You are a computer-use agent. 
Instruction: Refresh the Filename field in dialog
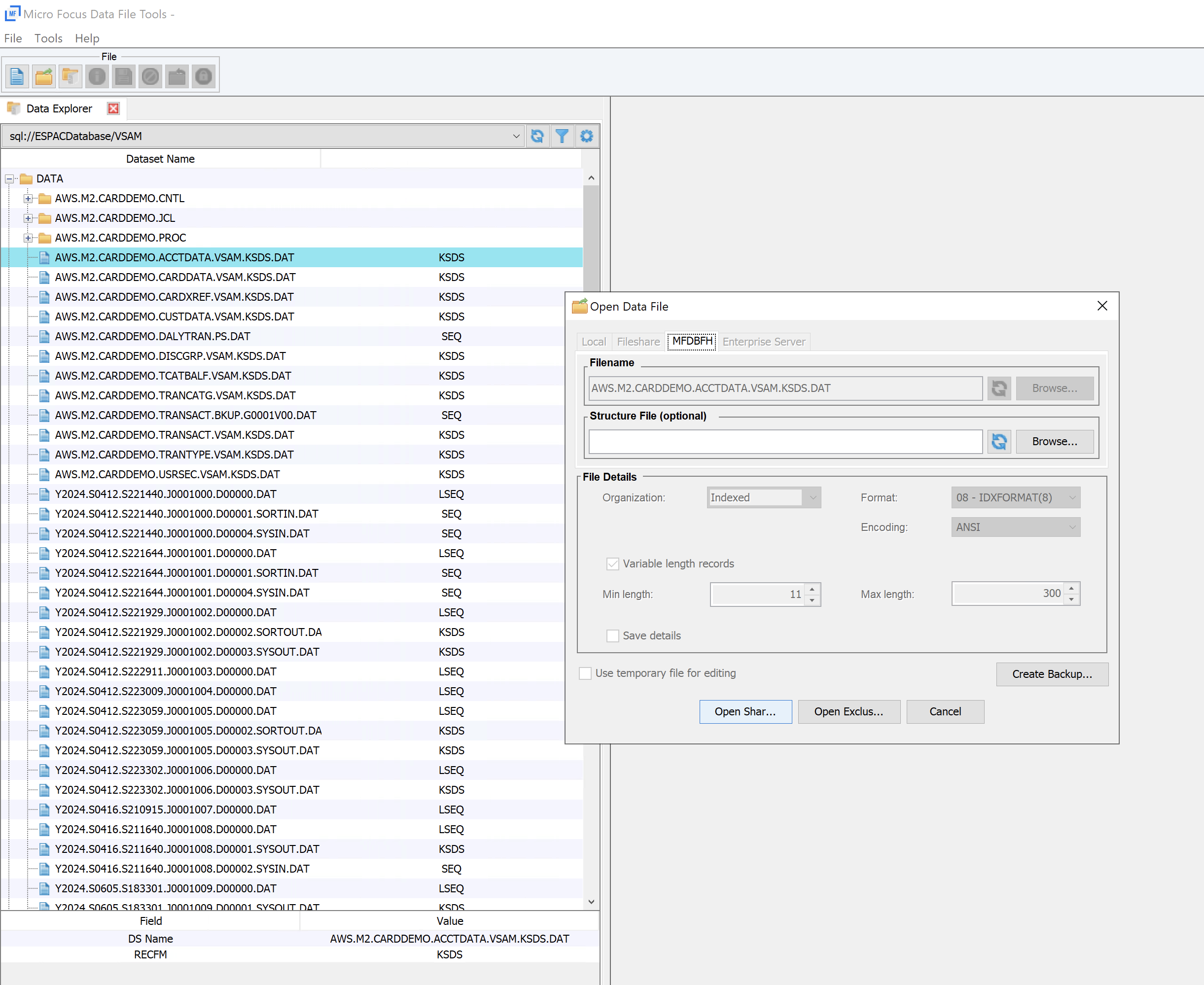coord(999,388)
